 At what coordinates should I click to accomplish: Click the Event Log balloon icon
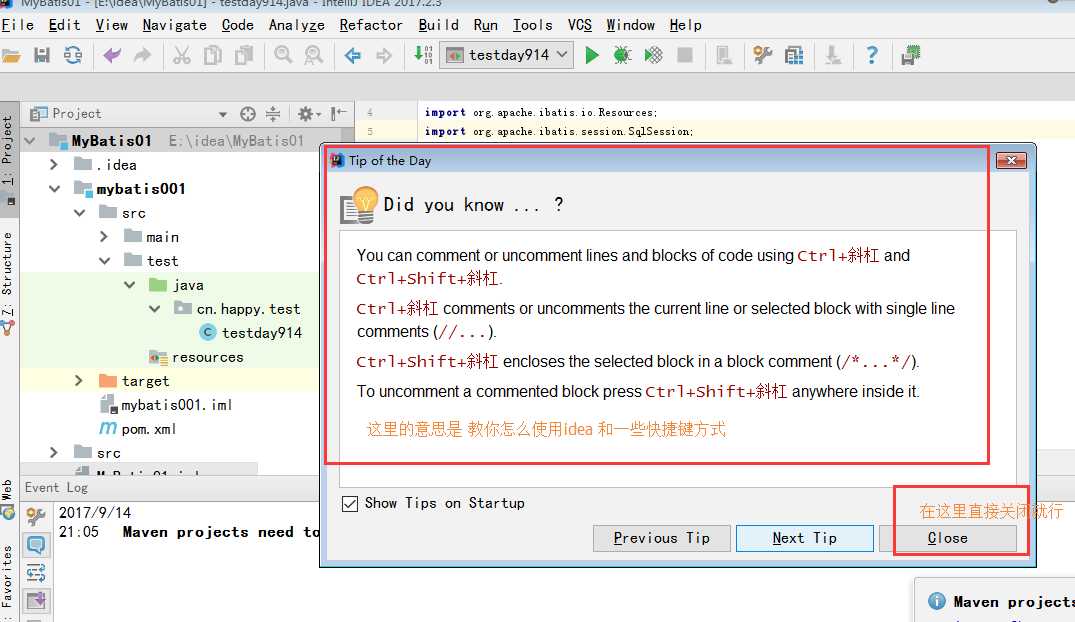pyautogui.click(x=36, y=545)
